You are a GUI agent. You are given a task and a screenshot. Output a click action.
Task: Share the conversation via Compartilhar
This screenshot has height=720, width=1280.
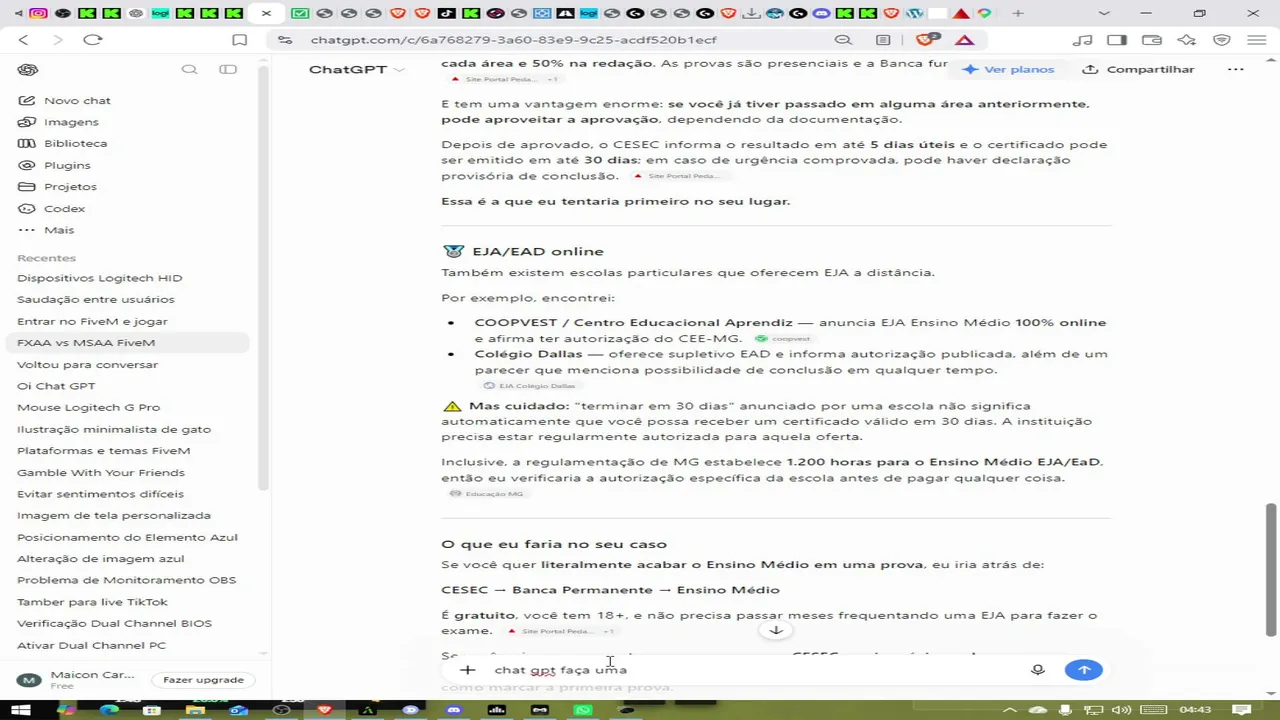pyautogui.click(x=1138, y=70)
